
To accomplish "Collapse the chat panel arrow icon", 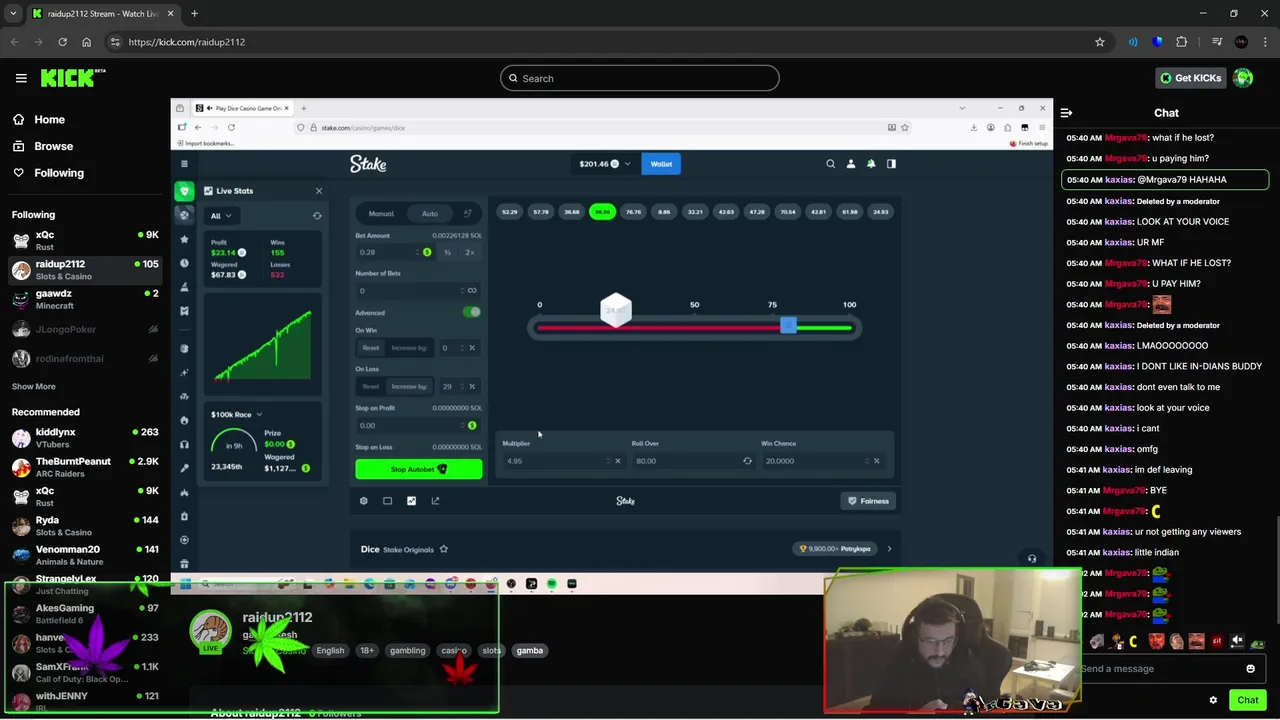I will 1066,113.
